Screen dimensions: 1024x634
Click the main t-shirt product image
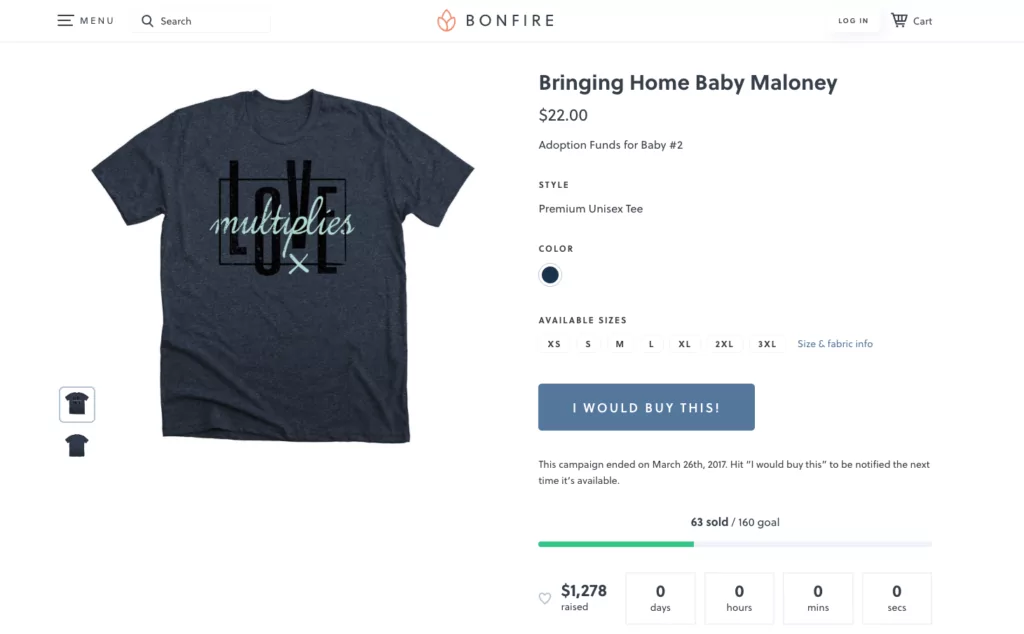click(x=282, y=265)
